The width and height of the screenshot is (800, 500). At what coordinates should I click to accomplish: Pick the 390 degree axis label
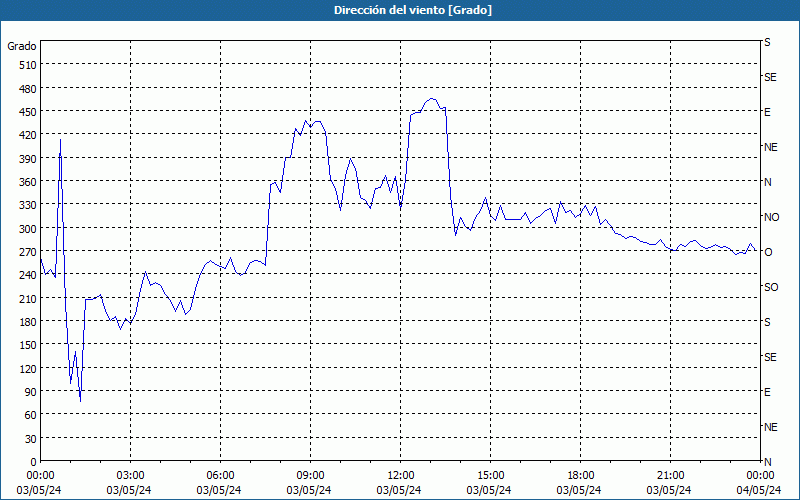coord(29,159)
